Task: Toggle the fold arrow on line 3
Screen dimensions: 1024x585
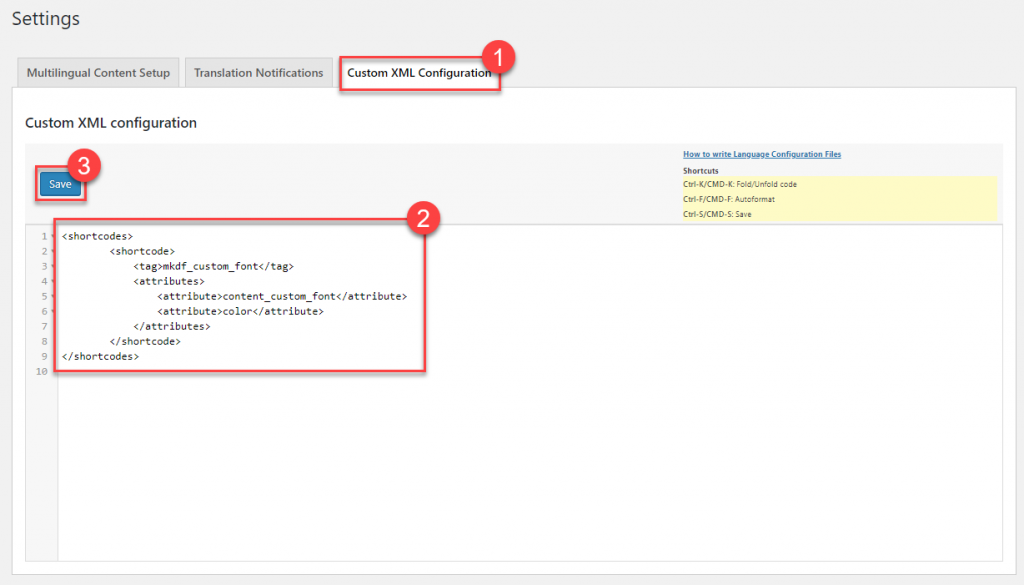Action: [x=53, y=266]
